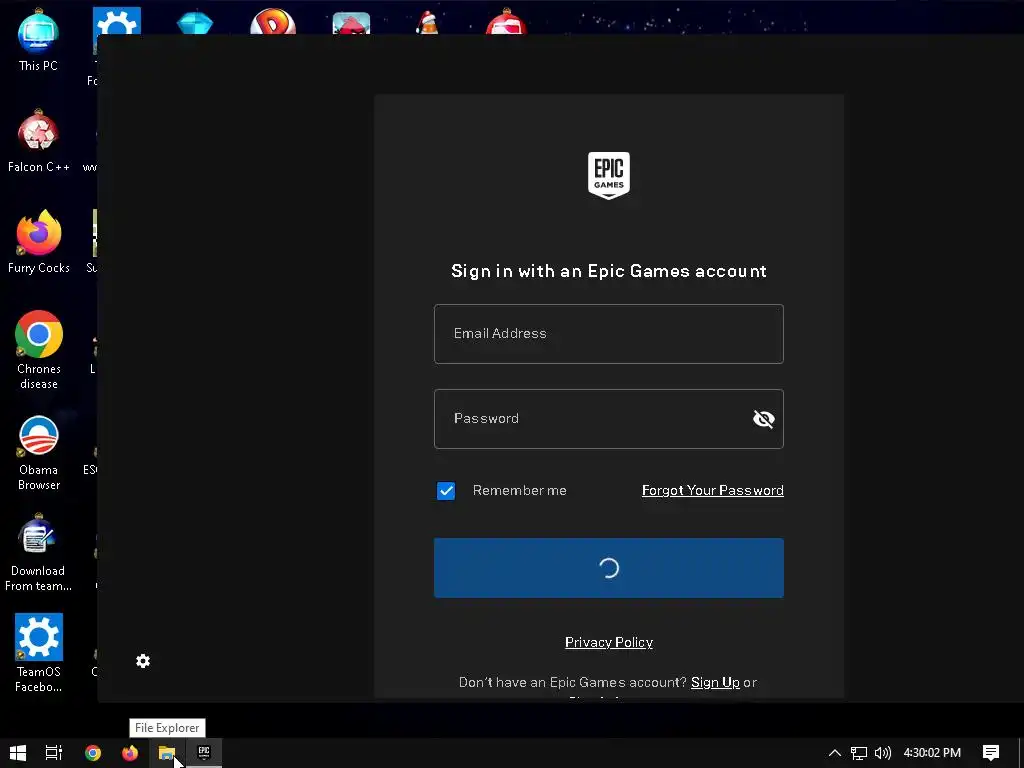Select the Chrones disease Chrome desktop icon
1024x768 pixels.
pyautogui.click(x=39, y=351)
